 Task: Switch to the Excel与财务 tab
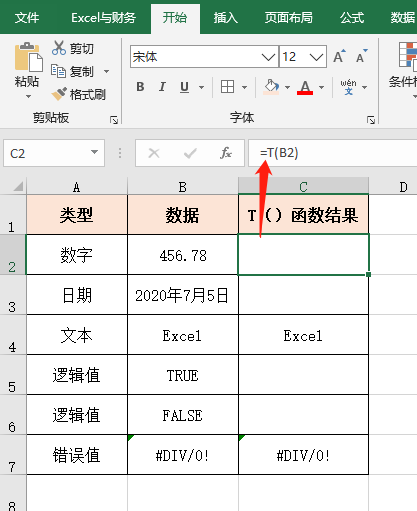tap(103, 18)
